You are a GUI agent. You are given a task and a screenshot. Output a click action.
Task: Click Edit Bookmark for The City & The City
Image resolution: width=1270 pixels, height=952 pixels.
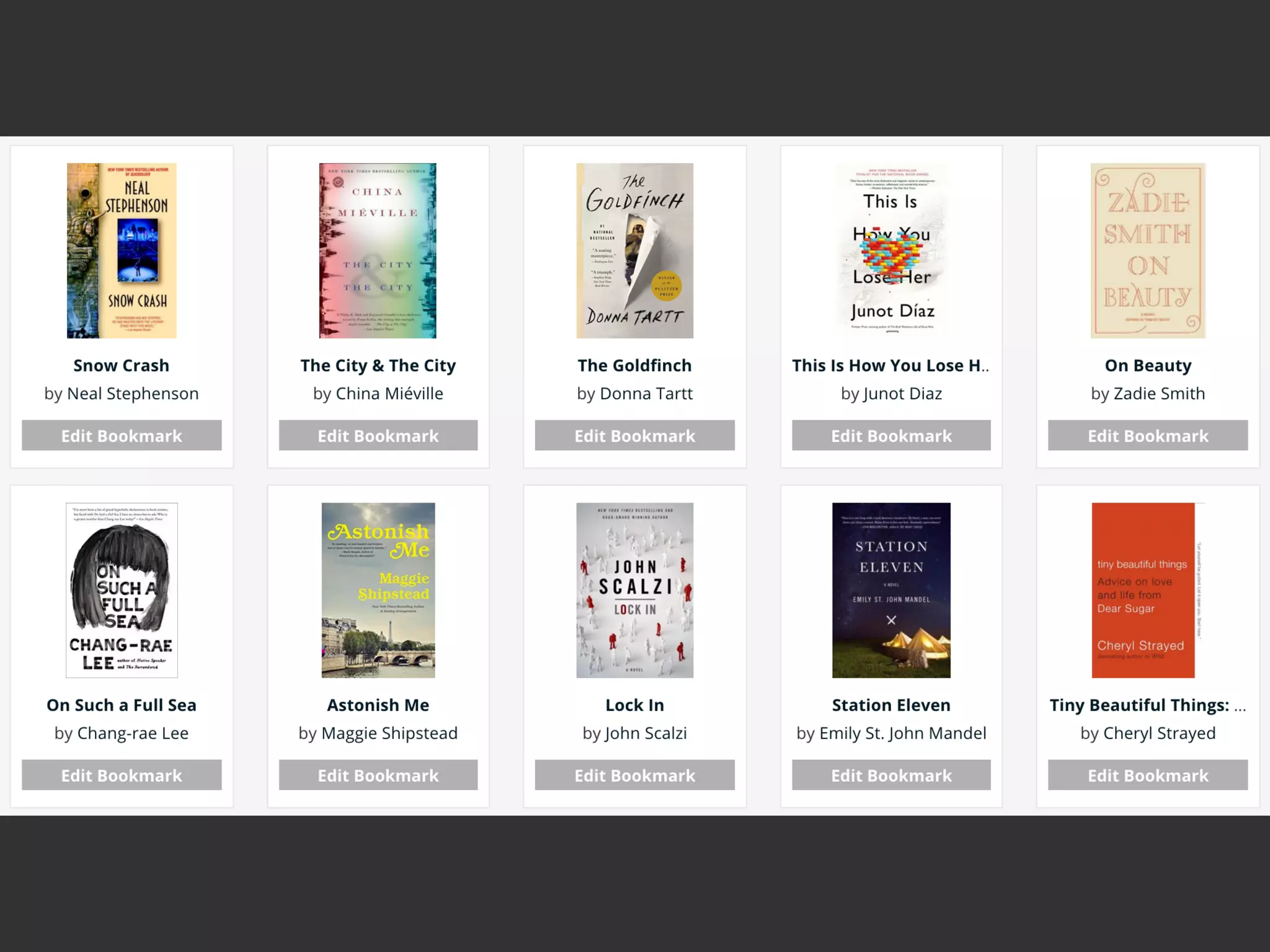click(378, 435)
